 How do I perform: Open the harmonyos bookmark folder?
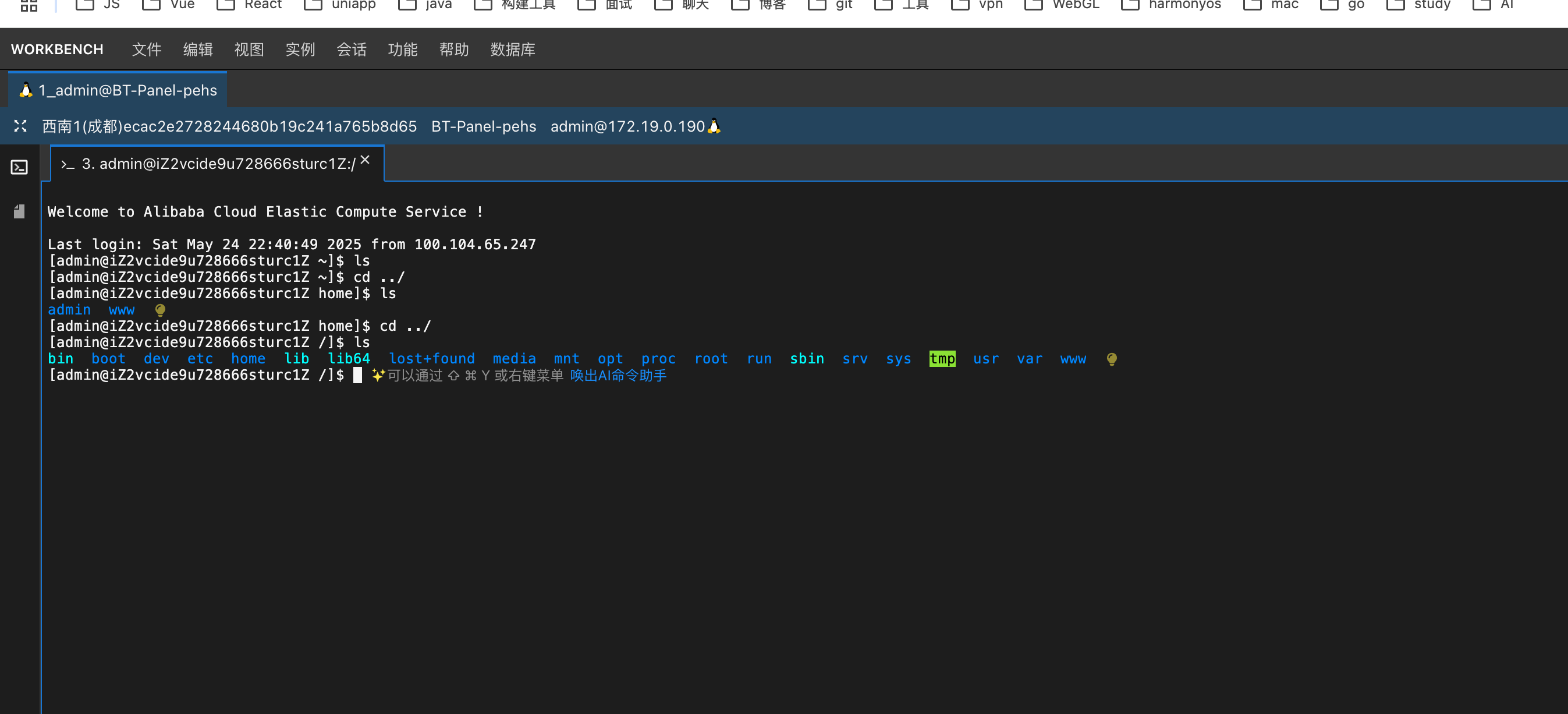(1170, 5)
